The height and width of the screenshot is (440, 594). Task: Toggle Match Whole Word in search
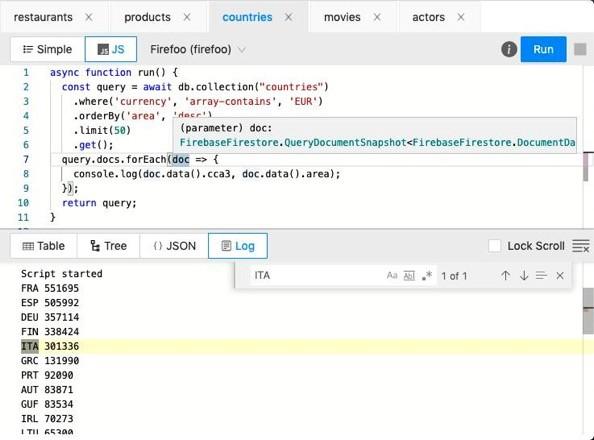pyautogui.click(x=409, y=276)
